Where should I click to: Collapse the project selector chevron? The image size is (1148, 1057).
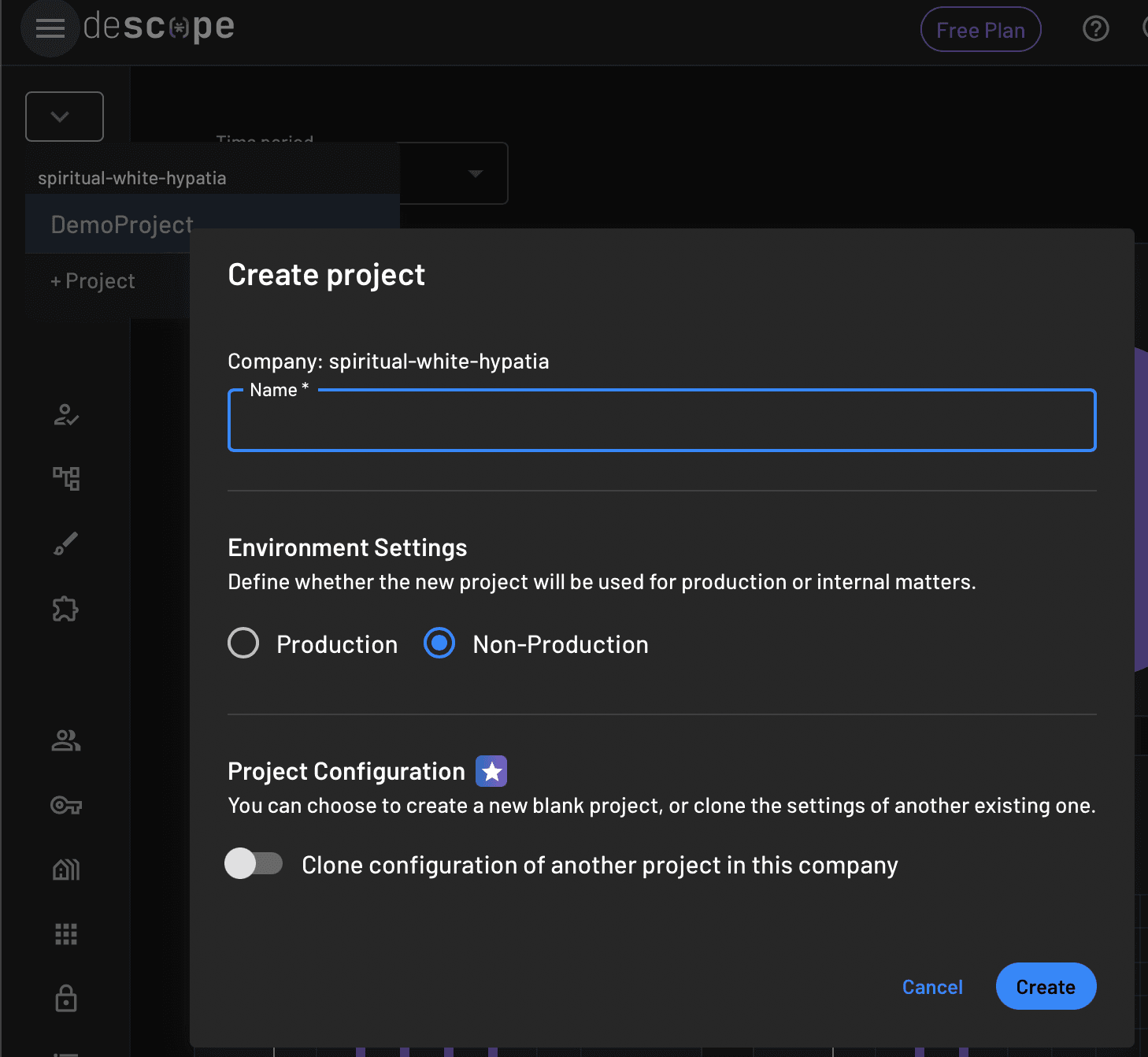64,116
